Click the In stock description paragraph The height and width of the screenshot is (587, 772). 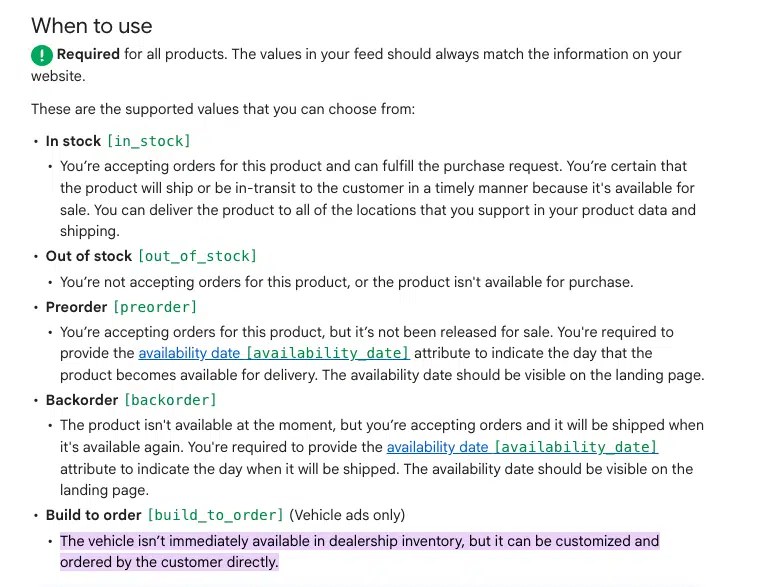tap(380, 198)
